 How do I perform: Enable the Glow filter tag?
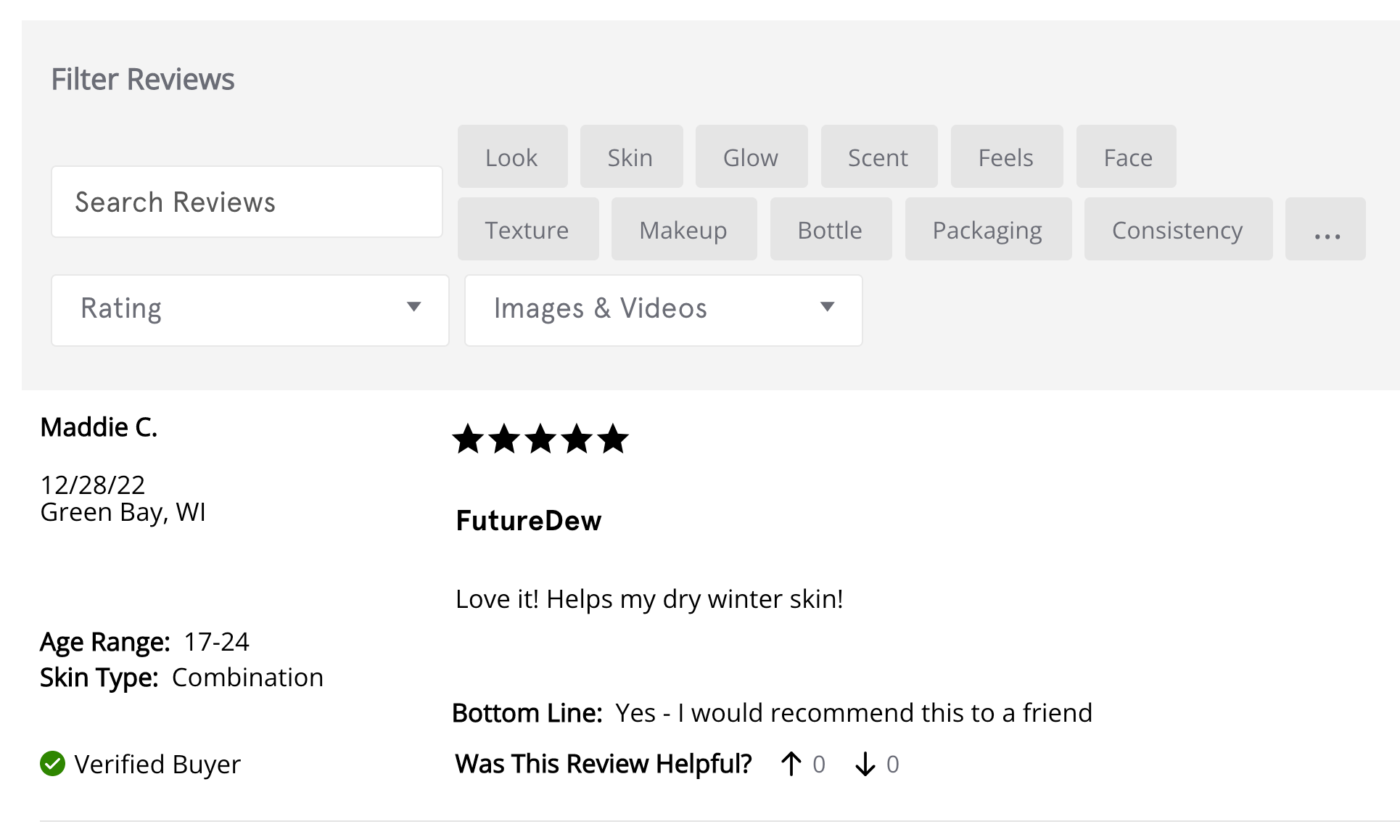pos(751,157)
